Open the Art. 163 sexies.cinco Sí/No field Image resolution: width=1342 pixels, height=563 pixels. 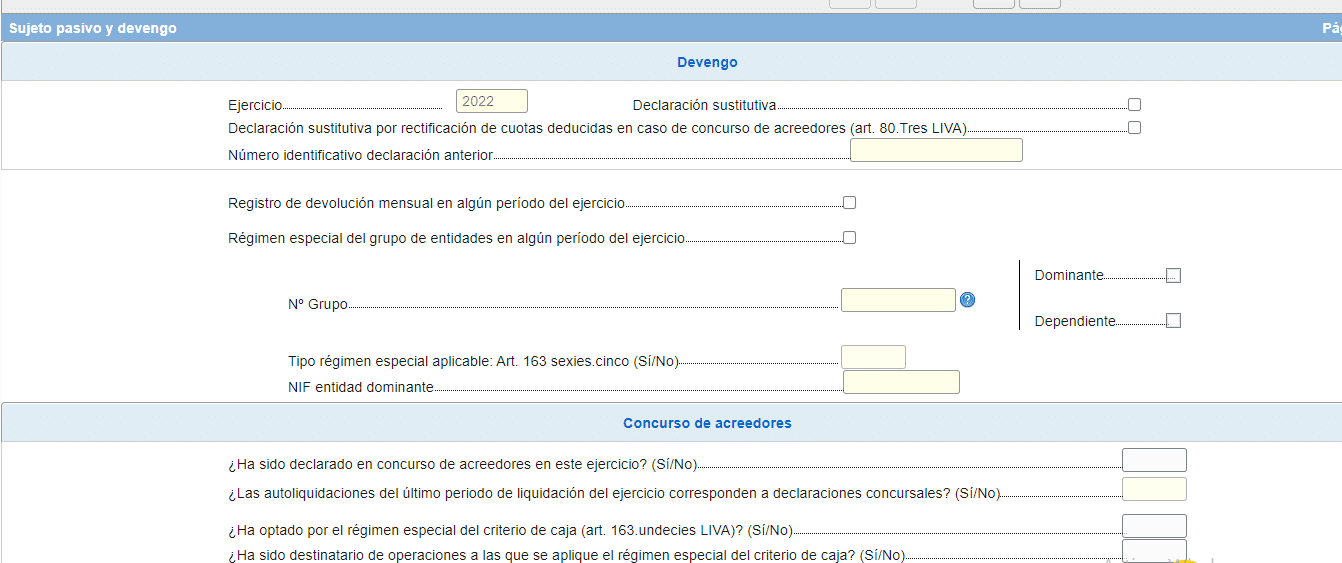tap(873, 357)
